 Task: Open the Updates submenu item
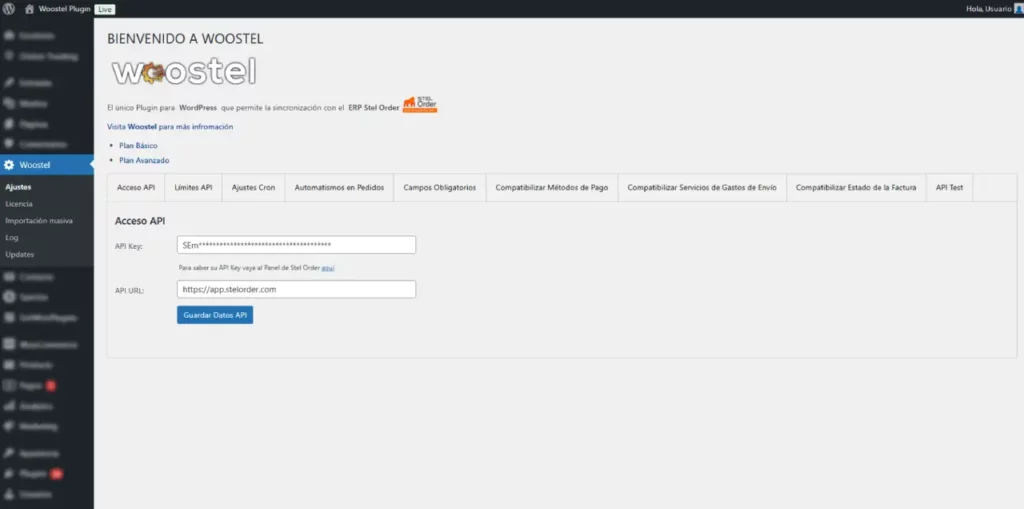(20, 254)
